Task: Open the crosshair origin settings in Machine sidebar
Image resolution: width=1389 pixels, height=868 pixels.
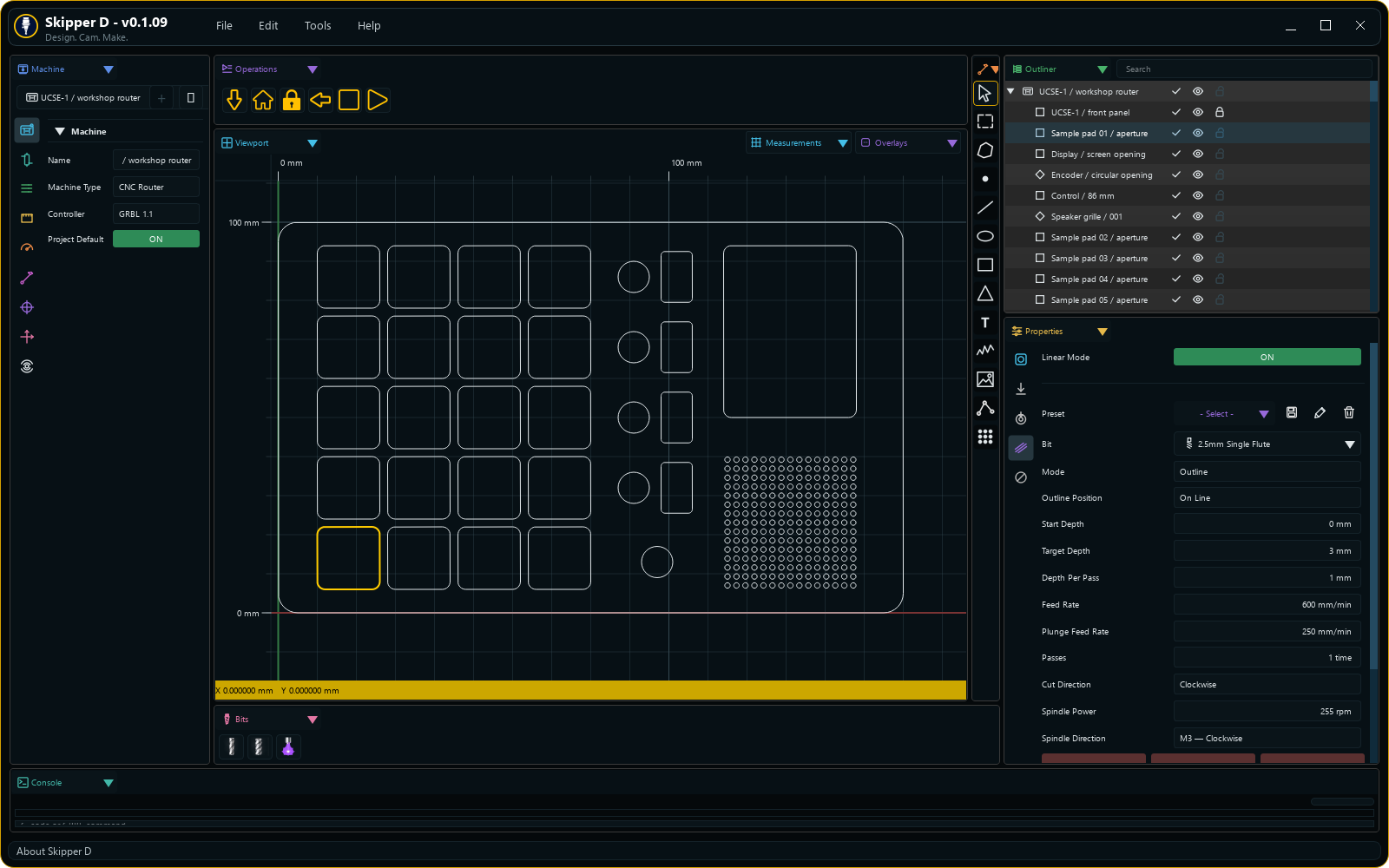Action: click(27, 307)
